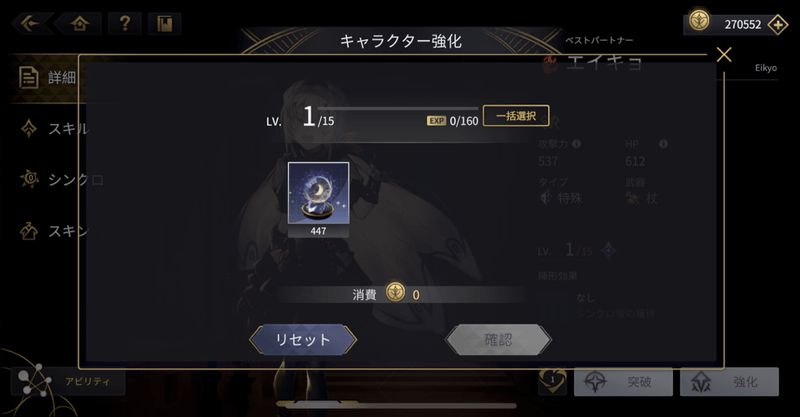This screenshot has height=417, width=800.
Task: Click the gold coin currency icon
Action: click(x=699, y=21)
